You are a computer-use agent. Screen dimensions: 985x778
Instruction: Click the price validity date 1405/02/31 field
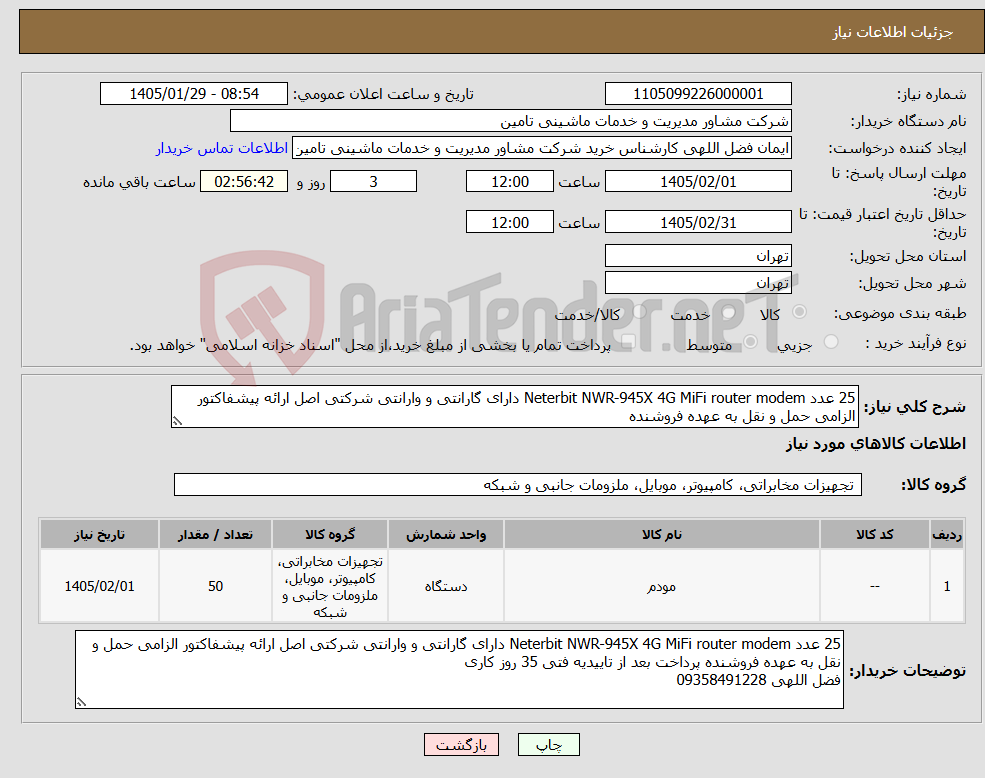coord(698,222)
